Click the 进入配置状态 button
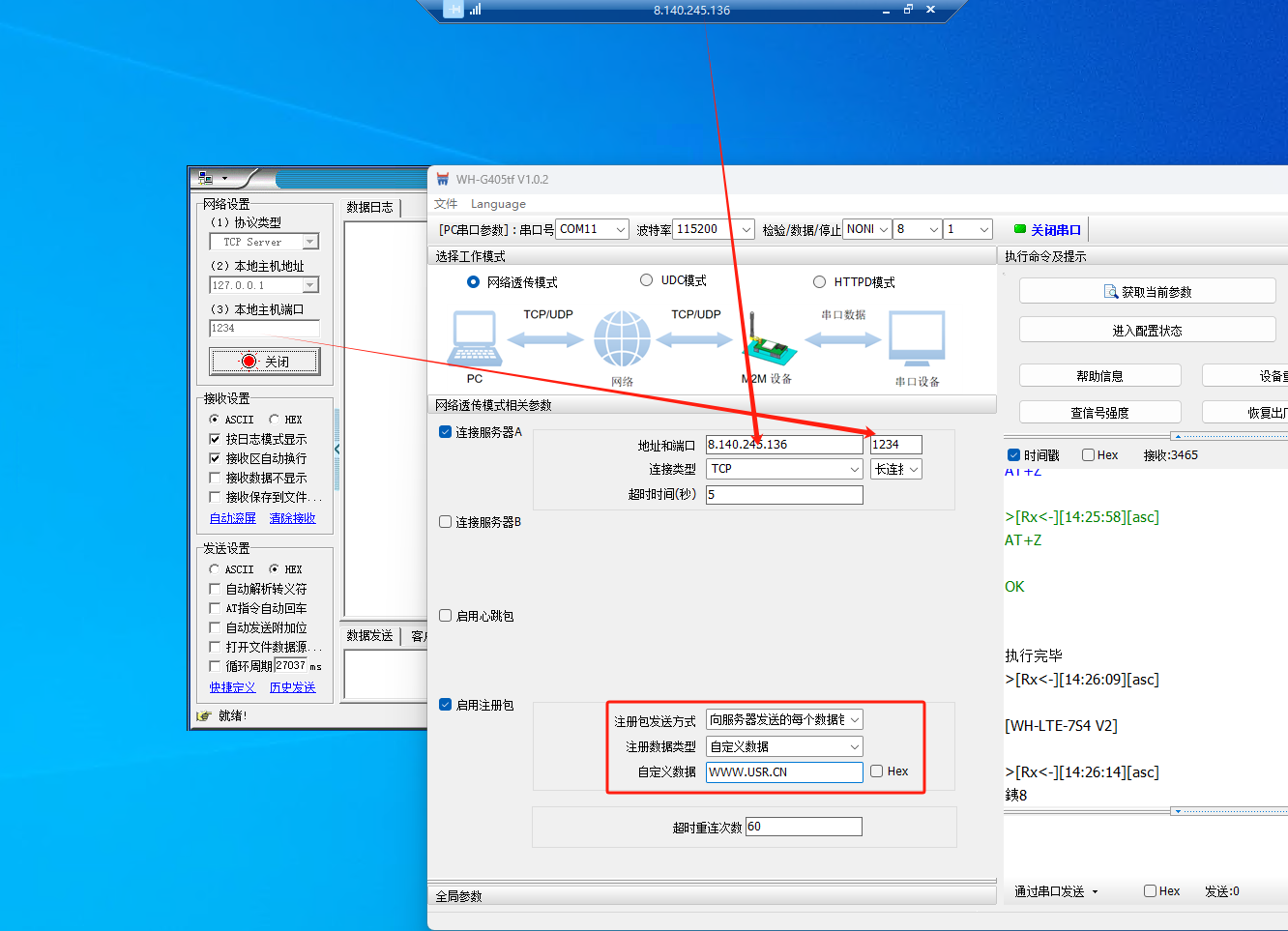Image resolution: width=1288 pixels, height=931 pixels. [1148, 330]
